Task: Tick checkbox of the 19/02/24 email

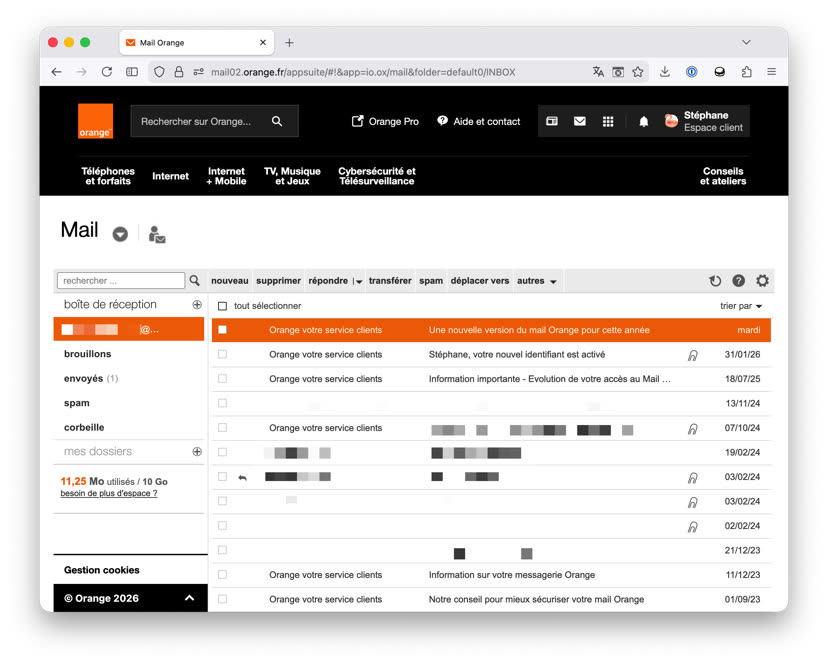Action: 222,452
